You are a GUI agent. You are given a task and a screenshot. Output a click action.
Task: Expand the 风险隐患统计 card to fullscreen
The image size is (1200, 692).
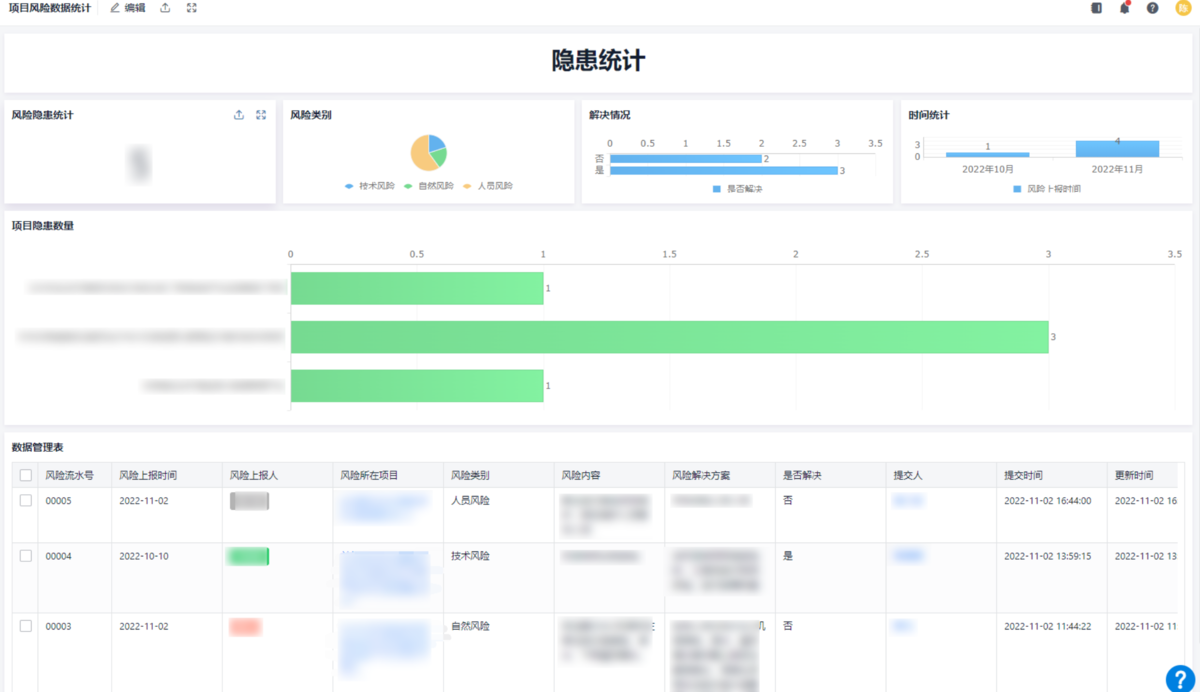coord(261,115)
